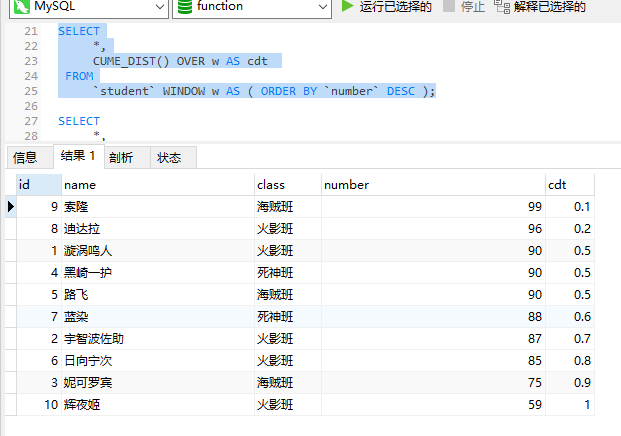Select the name cell 宇智波佐助
The width and height of the screenshot is (621, 436).
pos(158,339)
